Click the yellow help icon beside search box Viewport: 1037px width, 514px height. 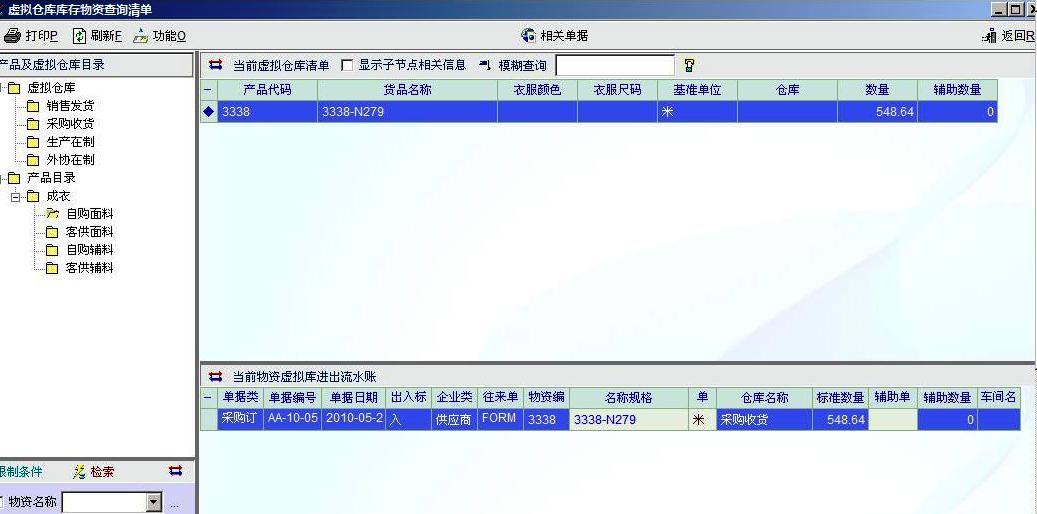click(x=689, y=65)
